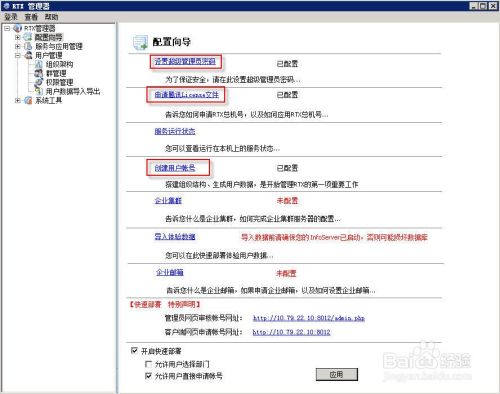Open the 设置超级管理员密码 link
The height and width of the screenshot is (394, 500).
coord(185,61)
